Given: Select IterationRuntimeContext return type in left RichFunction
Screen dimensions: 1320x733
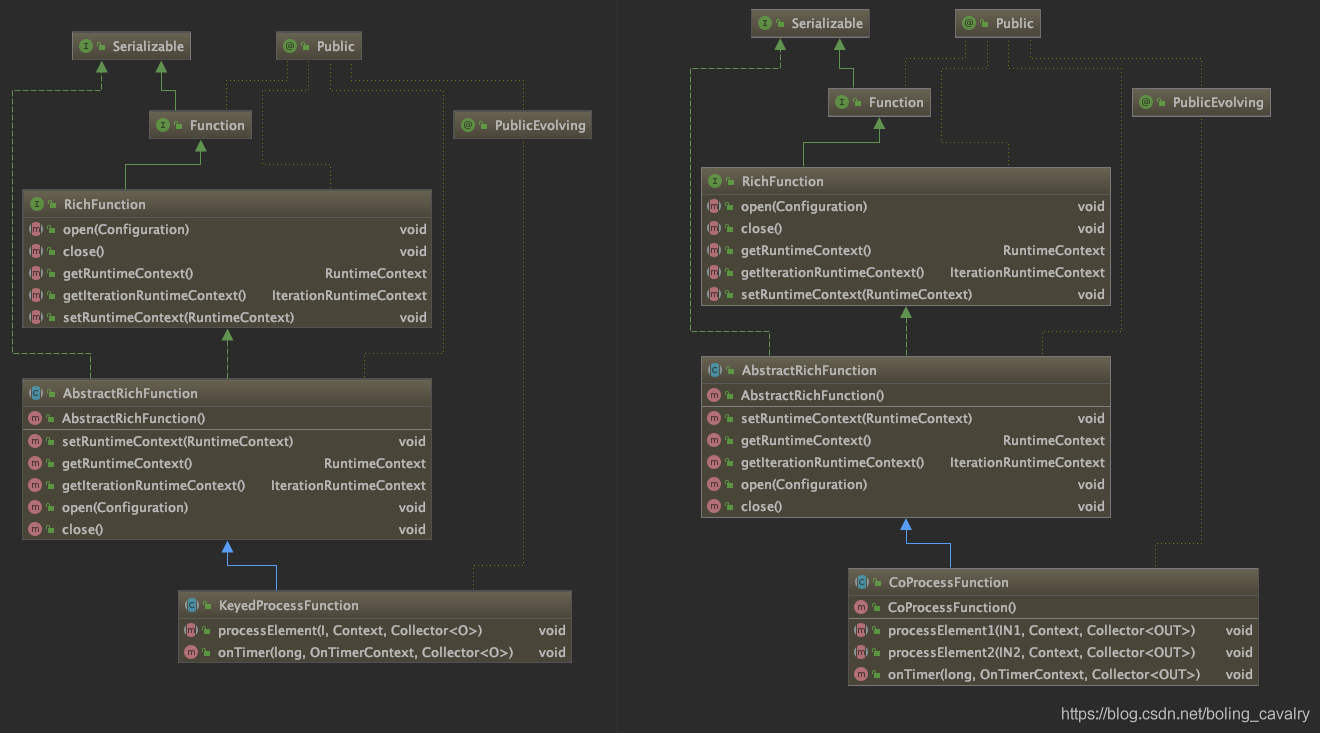Looking at the screenshot, I should click(349, 295).
